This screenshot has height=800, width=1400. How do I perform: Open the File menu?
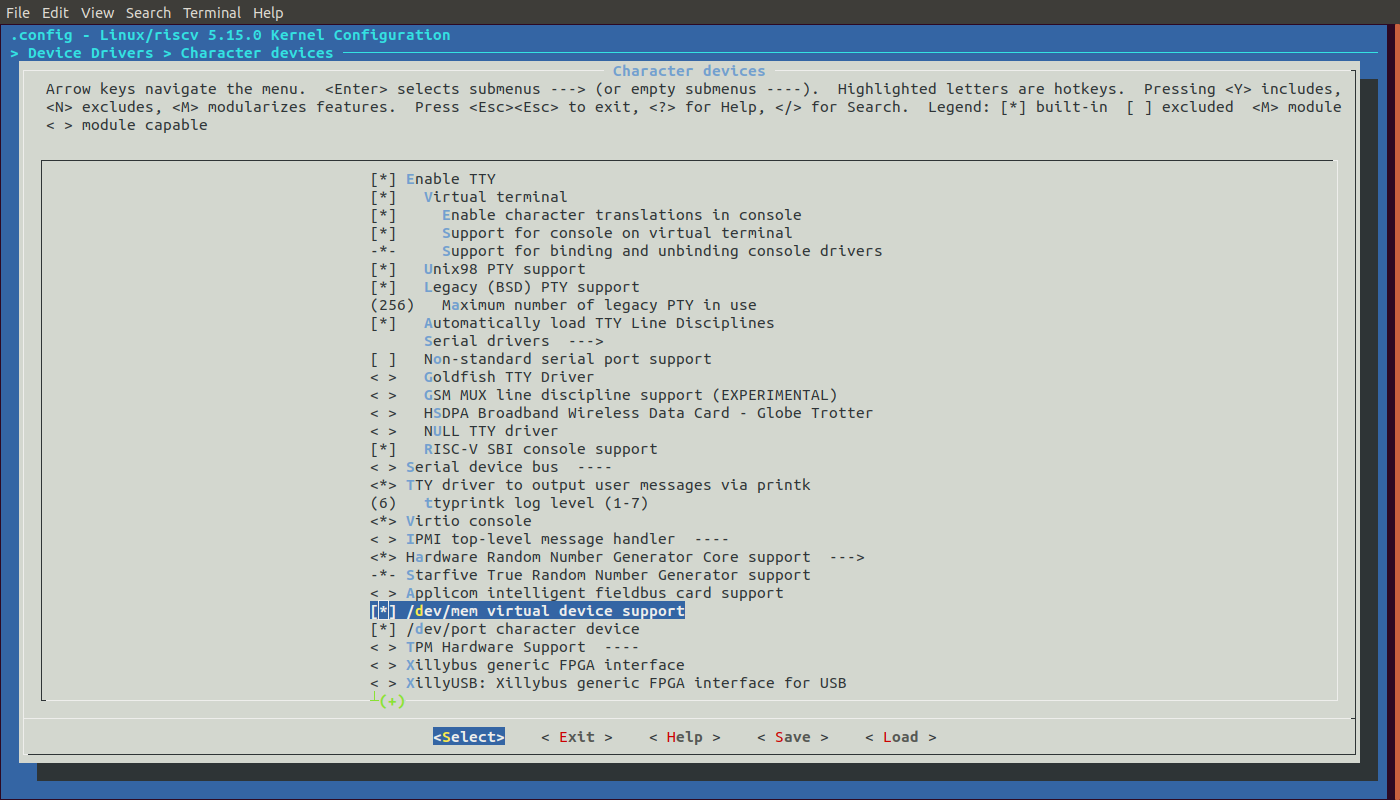[18, 13]
